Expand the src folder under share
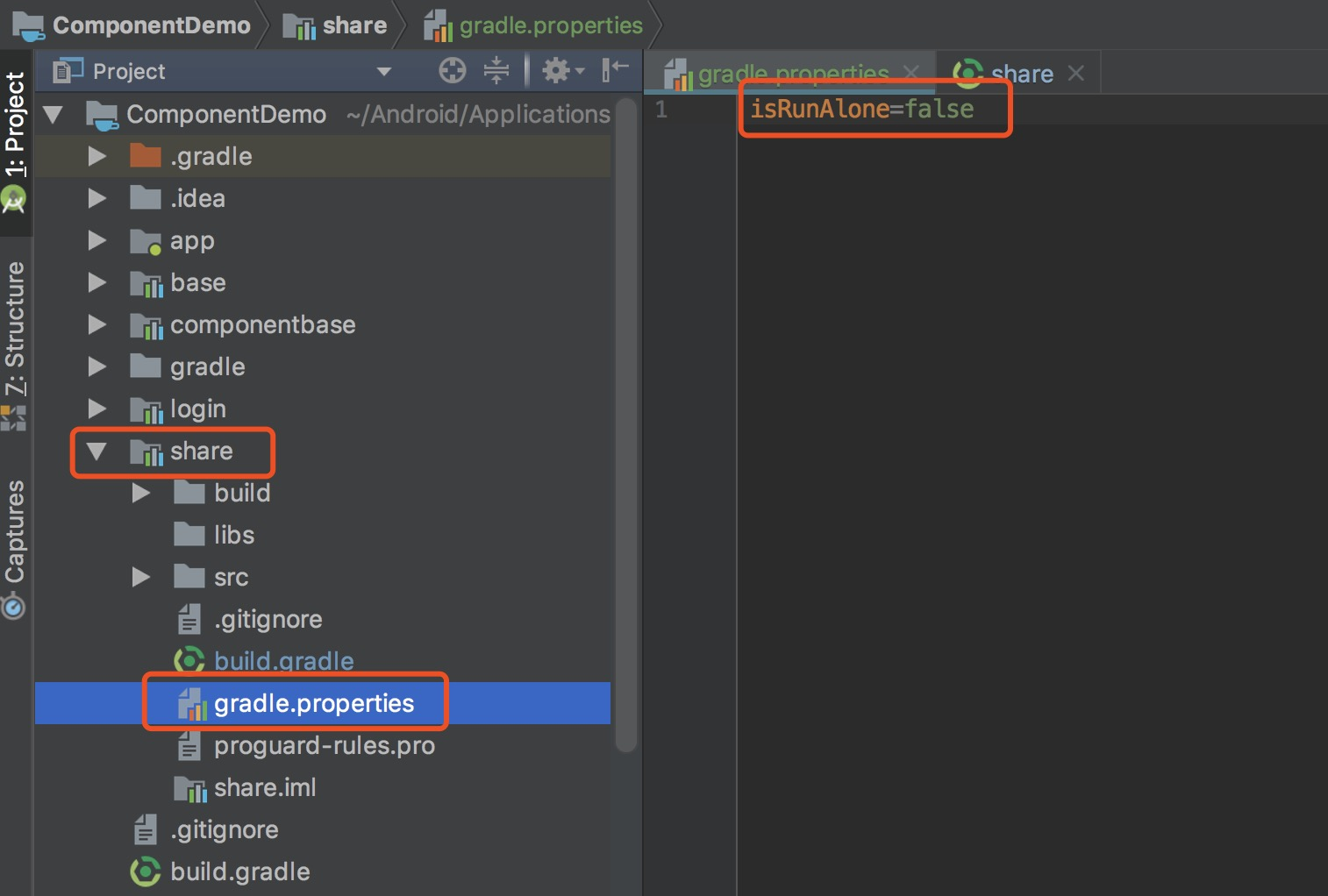The image size is (1328, 896). [x=141, y=577]
